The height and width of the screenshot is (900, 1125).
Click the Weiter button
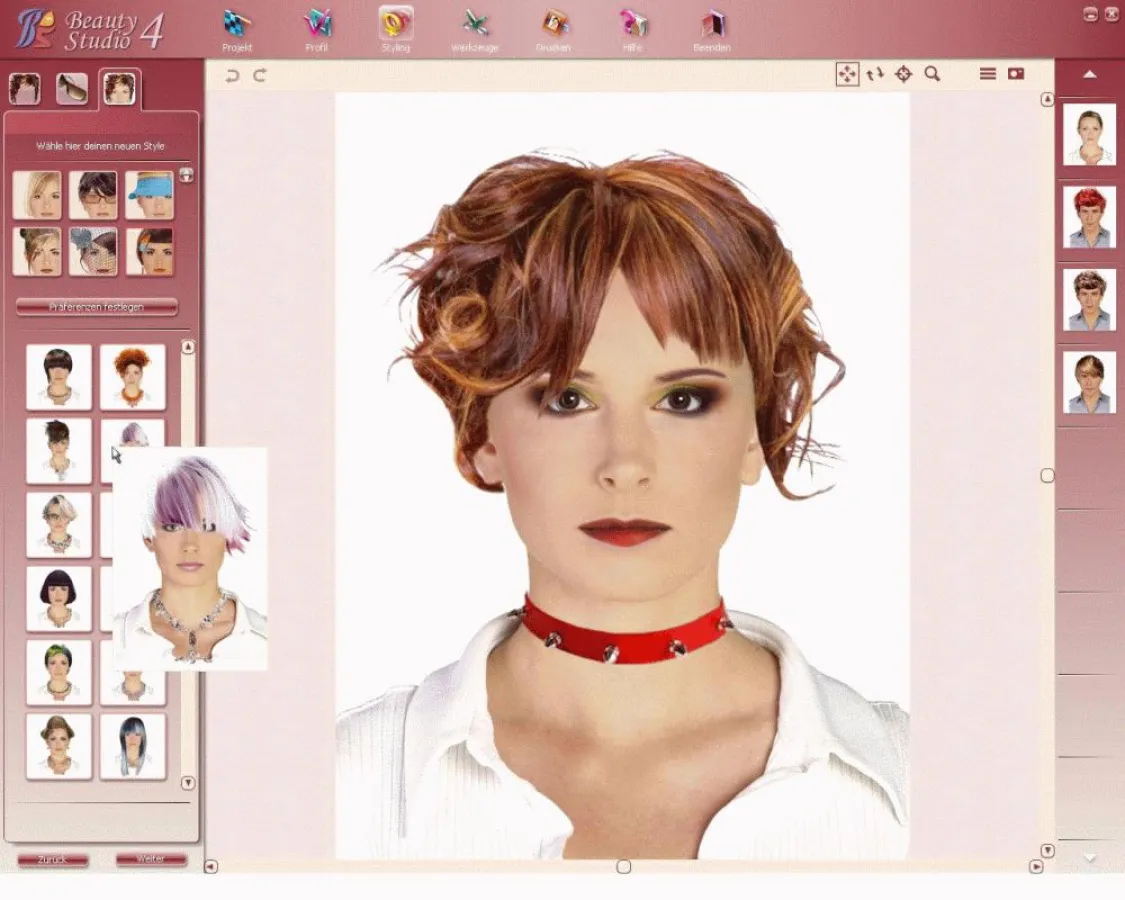point(151,859)
